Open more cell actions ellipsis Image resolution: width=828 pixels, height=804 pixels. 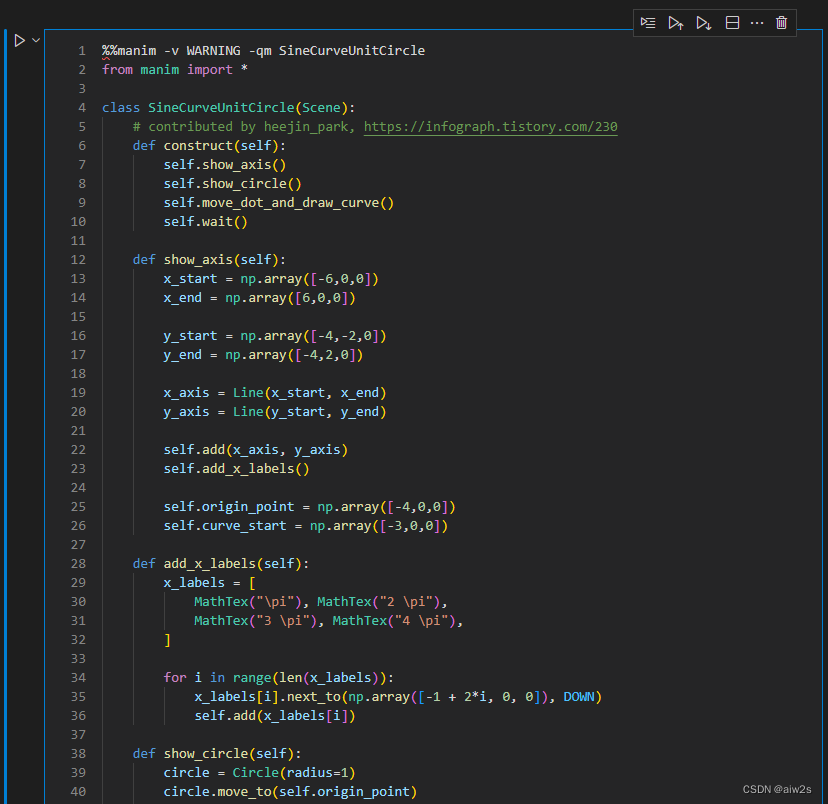pyautogui.click(x=757, y=23)
